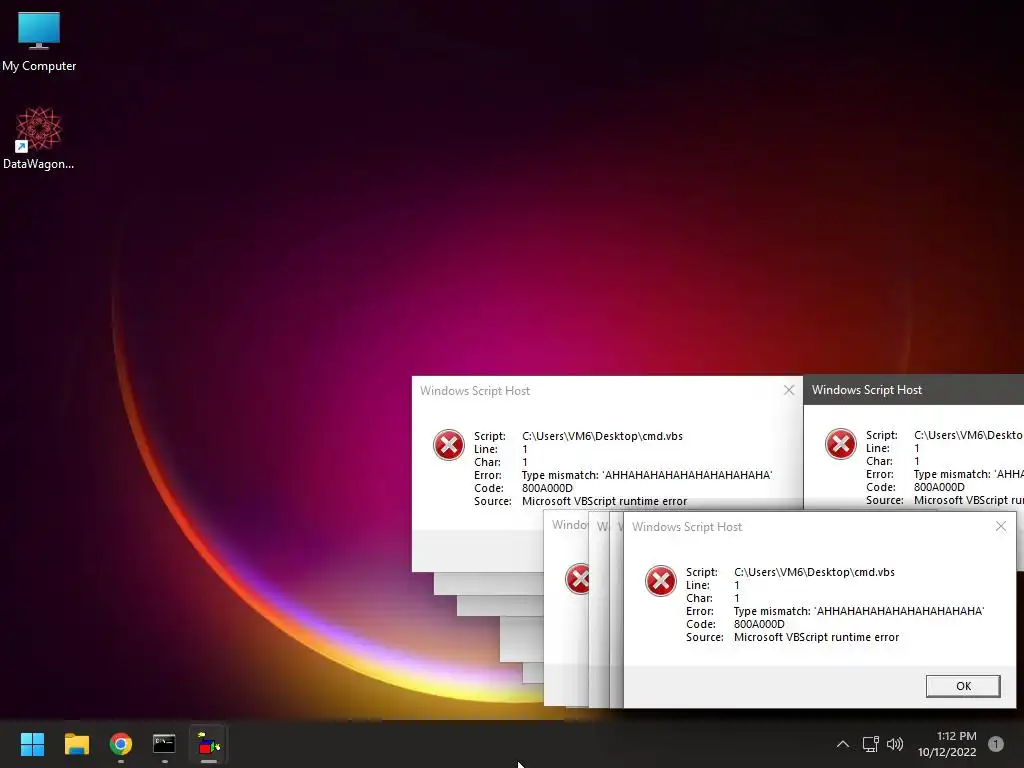This screenshot has width=1024, height=768.
Task: Close the front Windows Script Host dialog
Action: (1000, 526)
